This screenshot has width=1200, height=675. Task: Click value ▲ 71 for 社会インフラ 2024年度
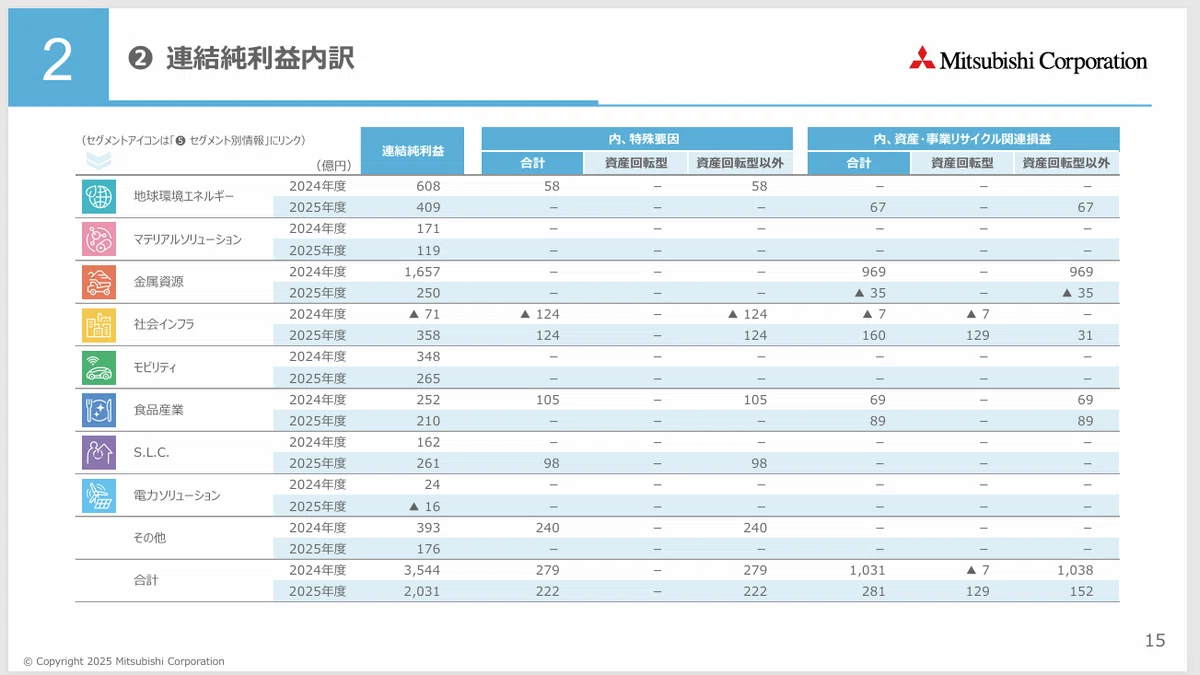(x=425, y=314)
